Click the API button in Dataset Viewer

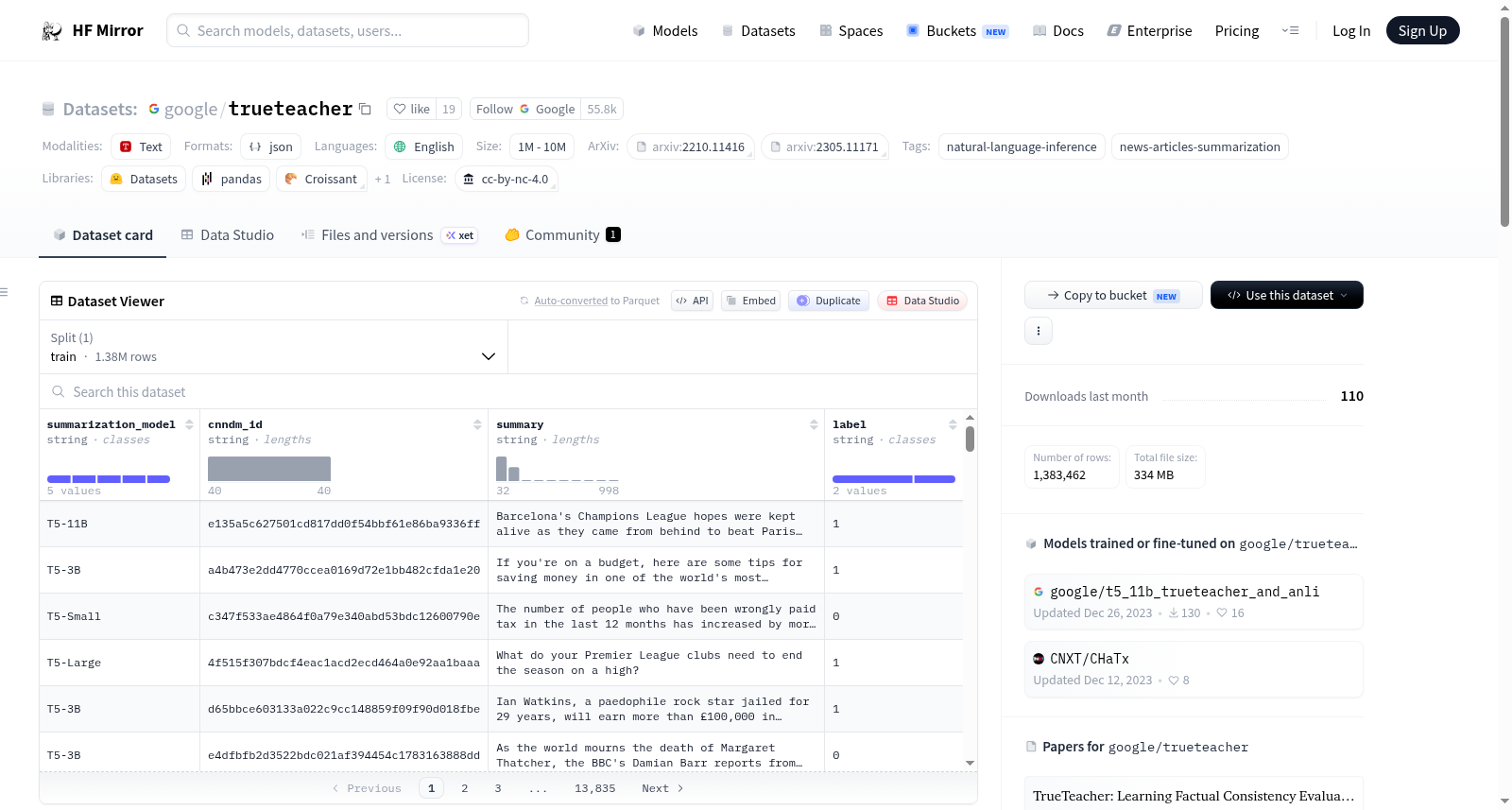(x=692, y=301)
